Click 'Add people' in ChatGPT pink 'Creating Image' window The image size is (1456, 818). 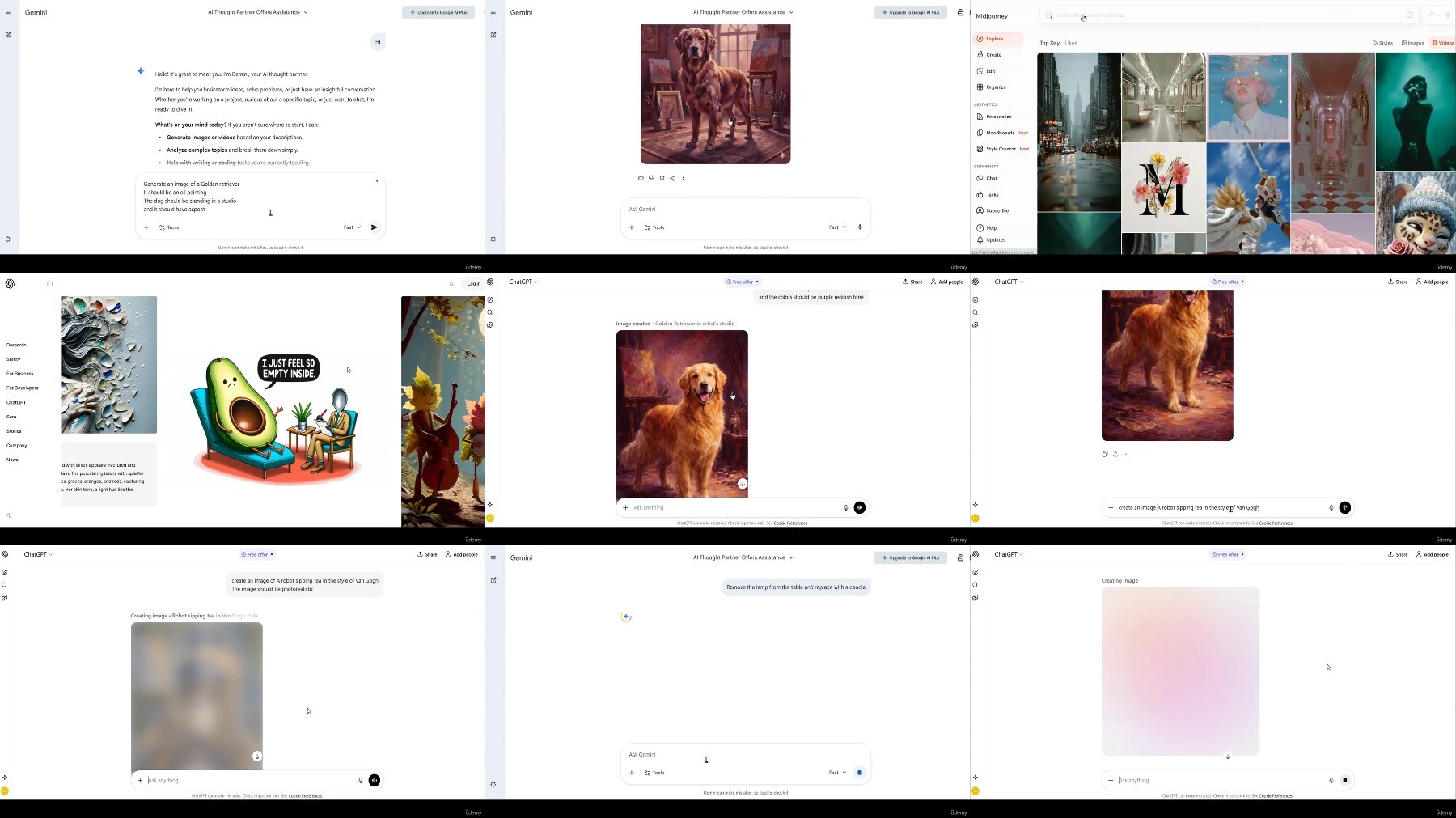1432,555
